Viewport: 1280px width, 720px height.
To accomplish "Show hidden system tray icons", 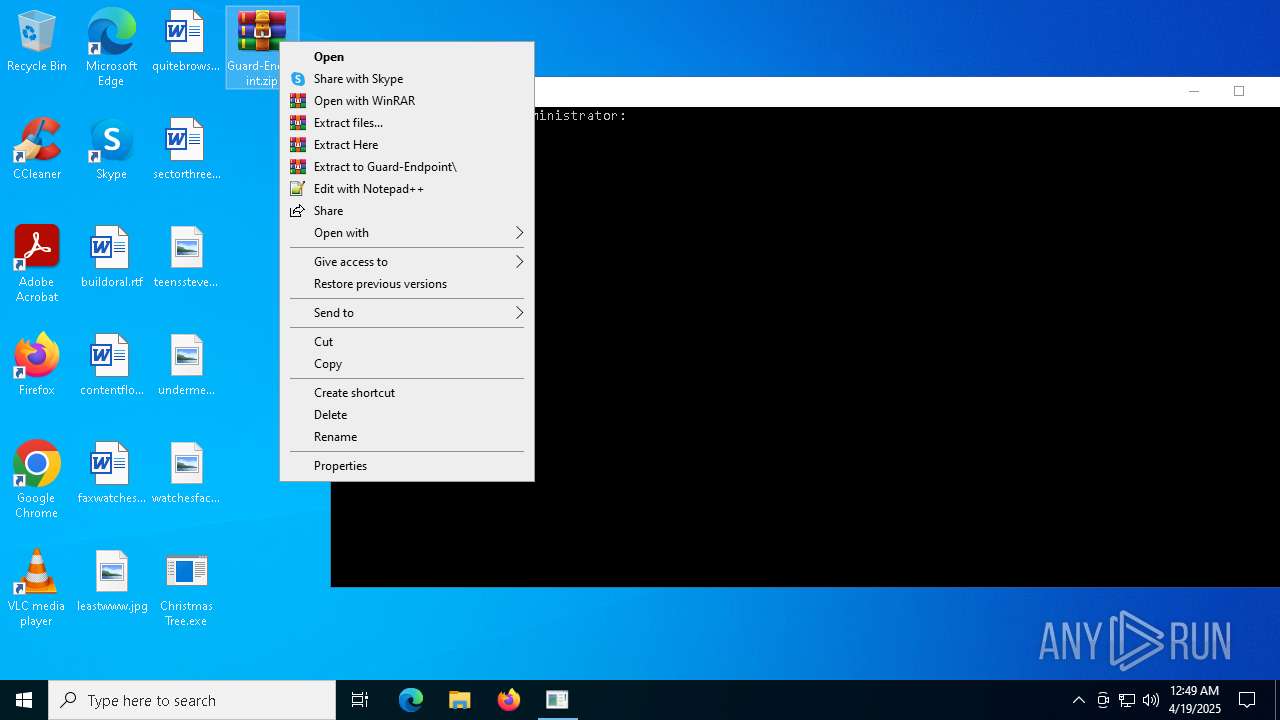I will click(x=1078, y=700).
